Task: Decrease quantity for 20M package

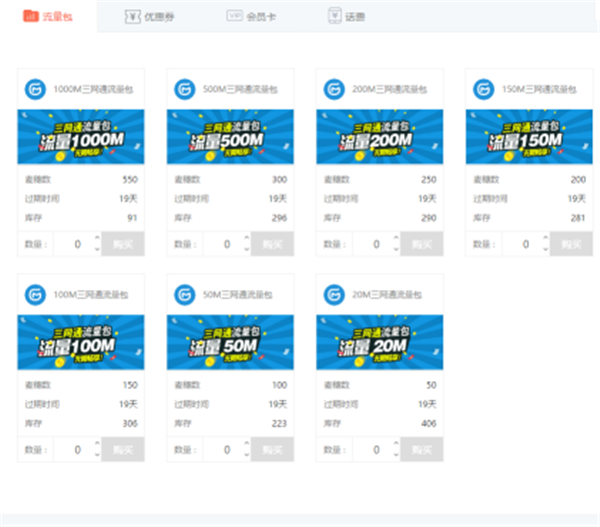Action: click(x=396, y=455)
